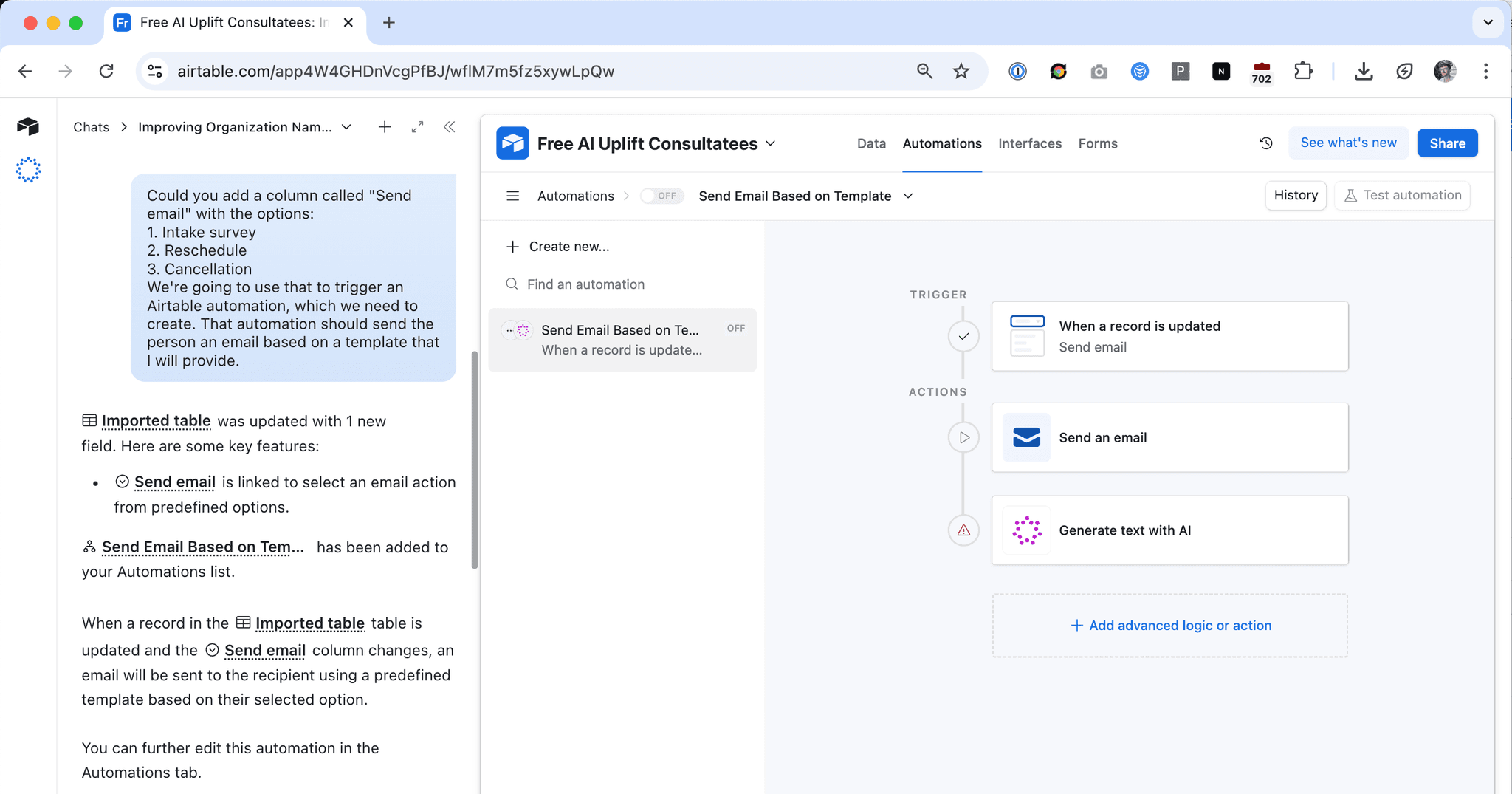Open Send Email Based on Template dropdown
1512x794 pixels.
coord(908,196)
